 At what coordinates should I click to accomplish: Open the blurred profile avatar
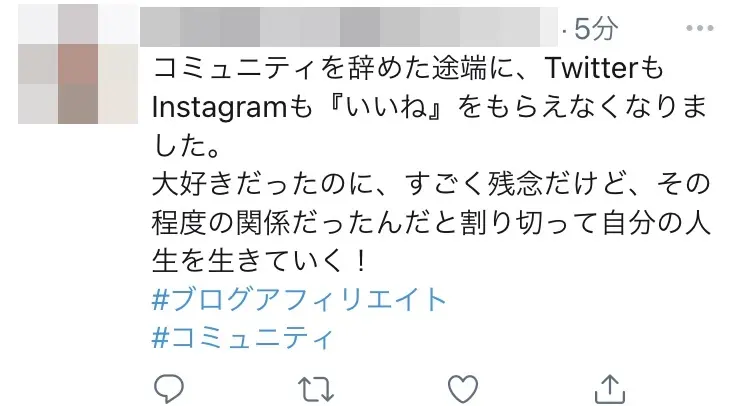point(78,64)
